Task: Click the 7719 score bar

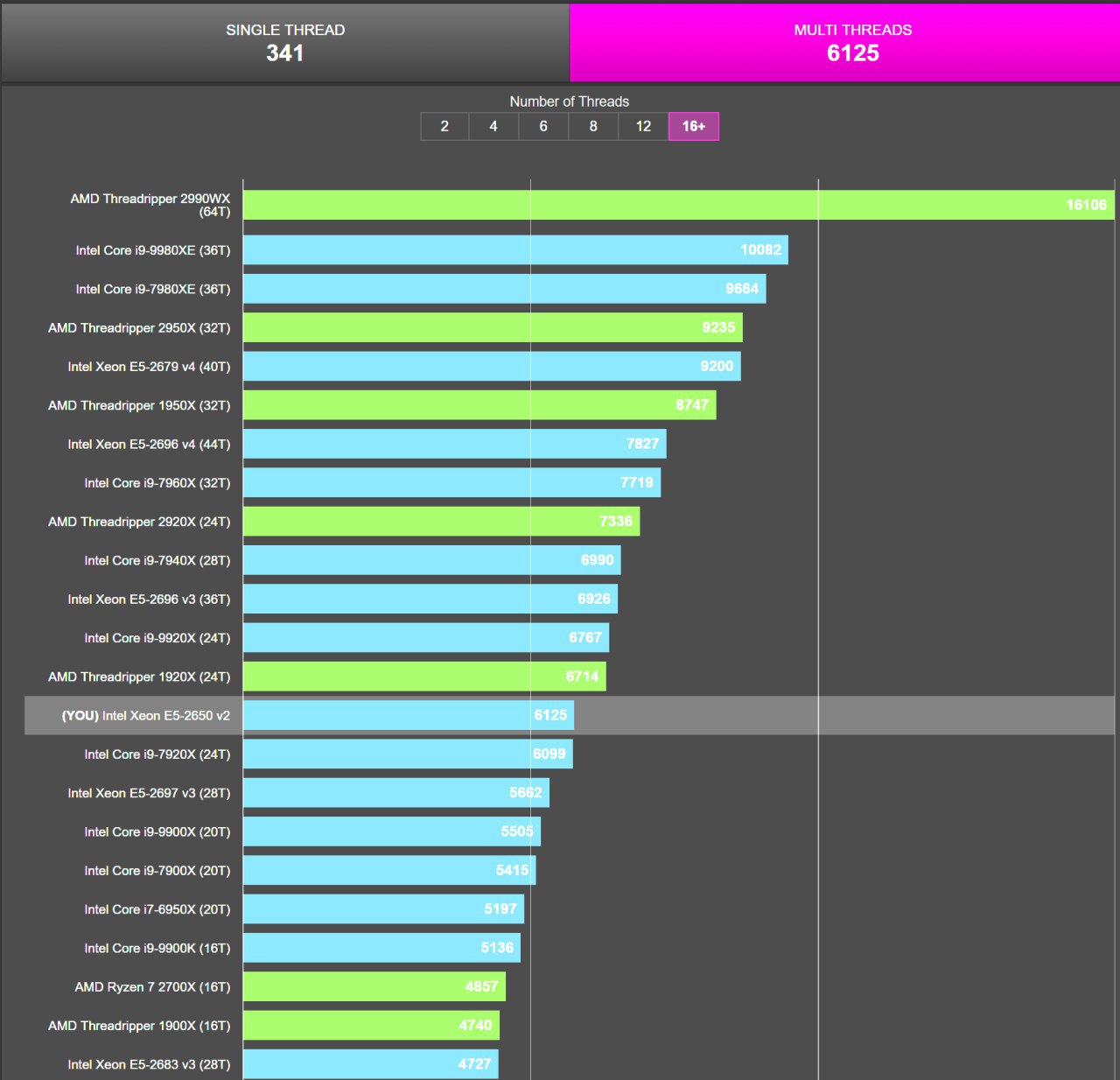Action: (x=451, y=482)
